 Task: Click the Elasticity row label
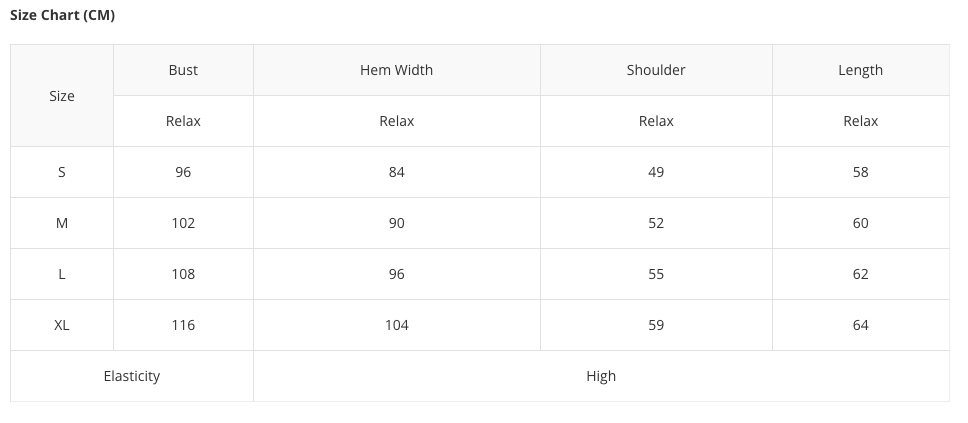[132, 376]
